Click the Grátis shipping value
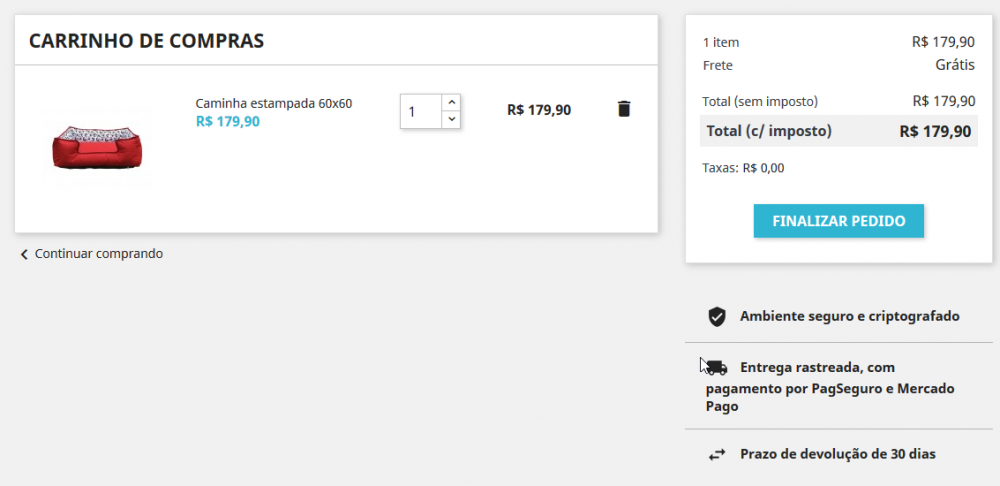The height and width of the screenshot is (486, 1000). [955, 65]
